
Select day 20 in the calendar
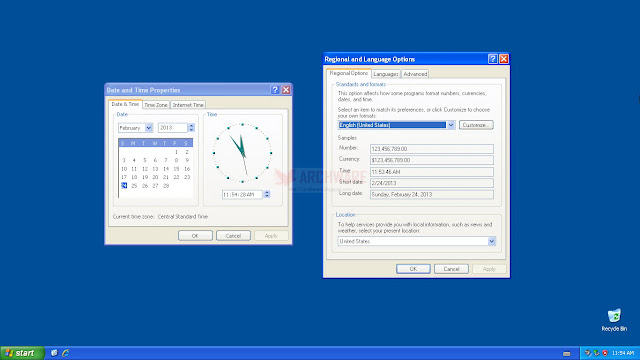[155, 177]
